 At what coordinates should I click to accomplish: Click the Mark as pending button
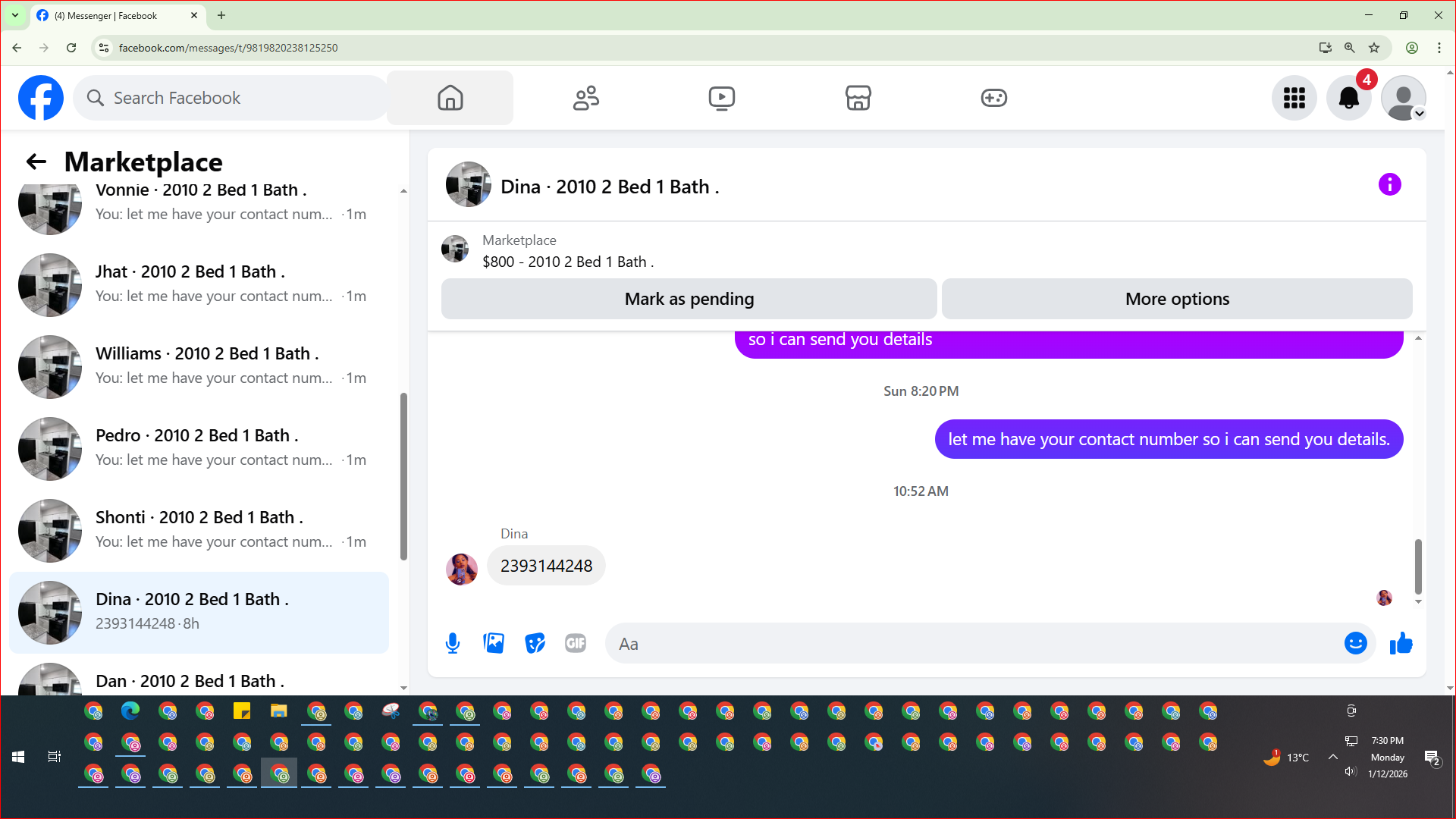[x=689, y=299]
